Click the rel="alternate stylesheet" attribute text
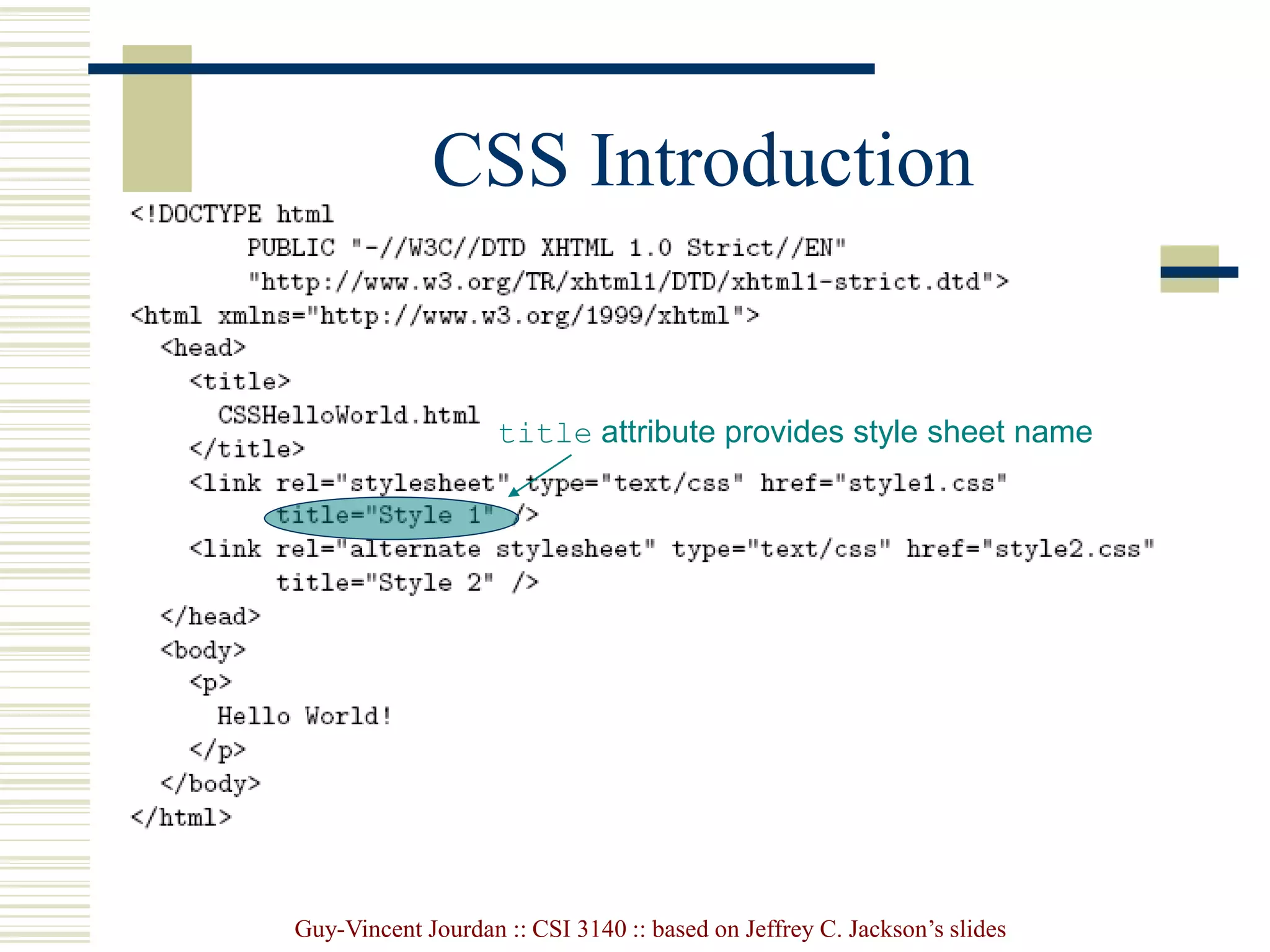This screenshot has height=952, width=1270. pos(465,549)
